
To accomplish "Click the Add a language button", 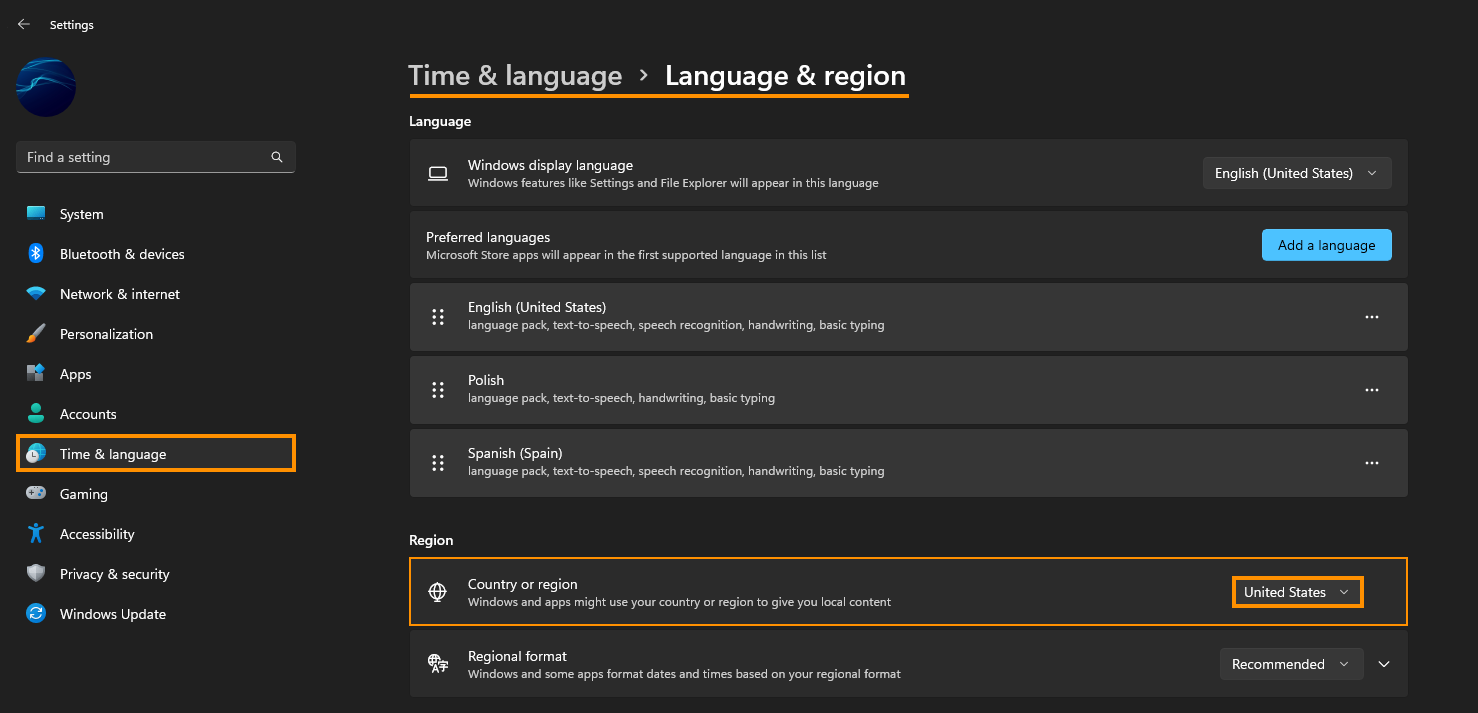I will (x=1326, y=245).
